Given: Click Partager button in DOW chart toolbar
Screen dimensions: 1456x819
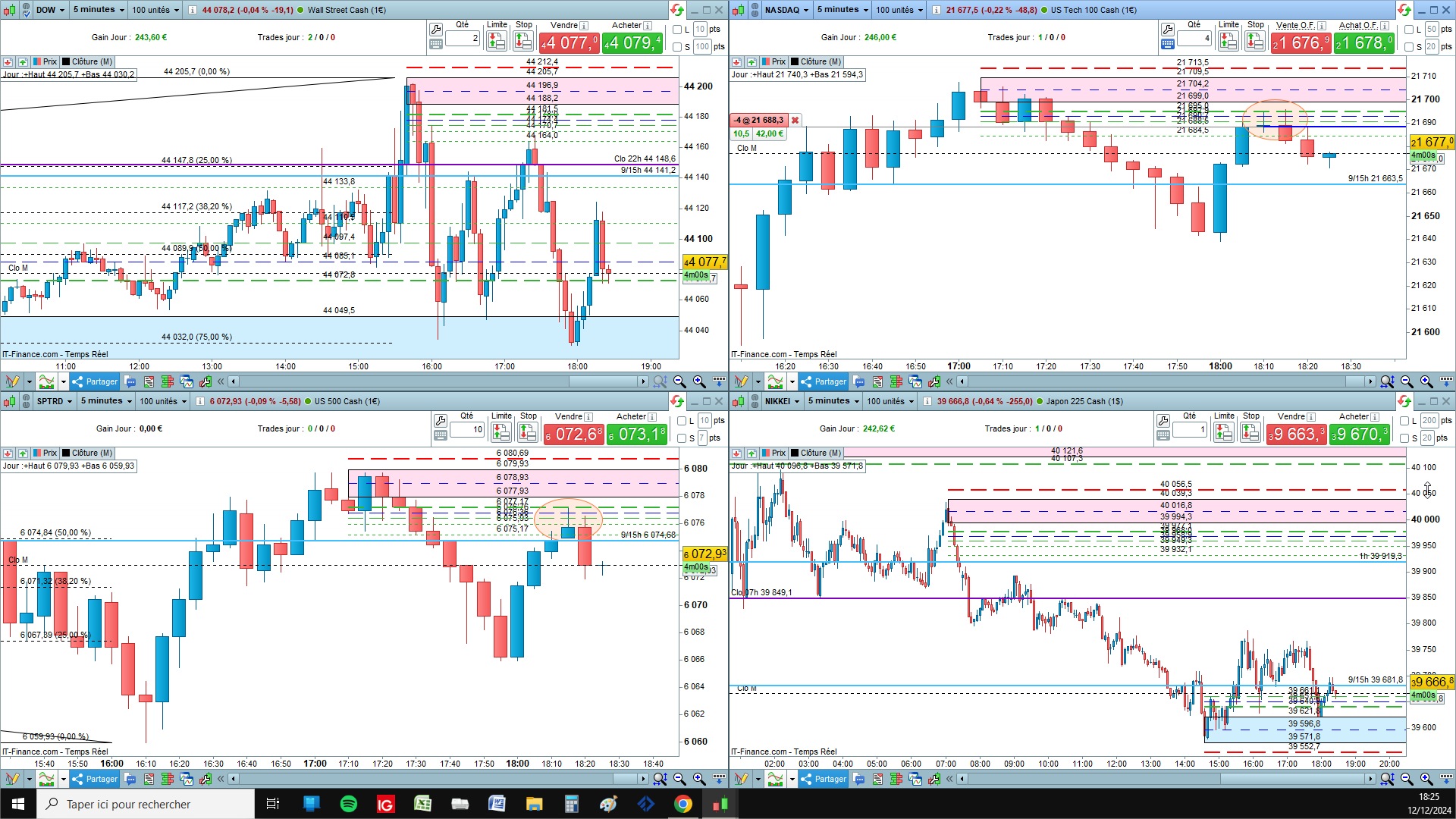Looking at the screenshot, I should pos(95,381).
